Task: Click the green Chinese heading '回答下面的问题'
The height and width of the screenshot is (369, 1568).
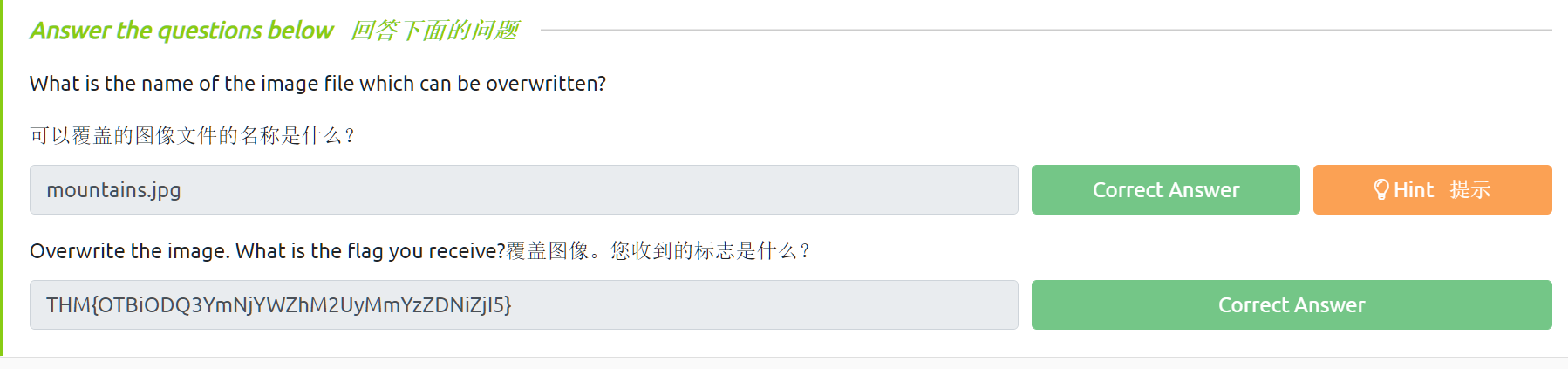Action: [x=434, y=31]
